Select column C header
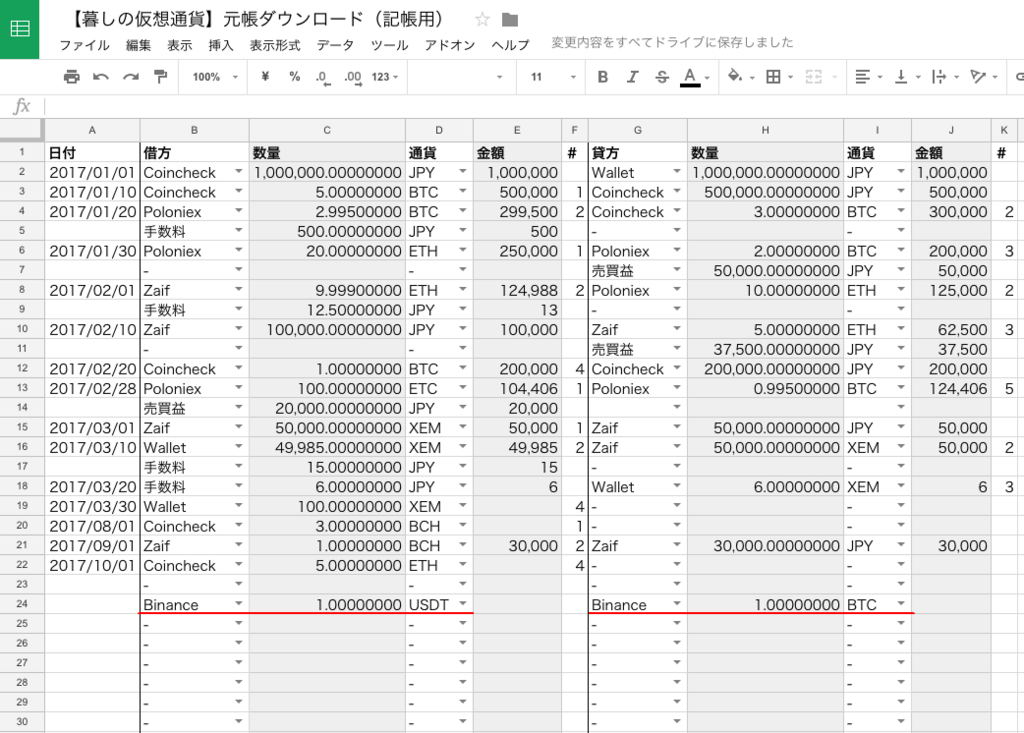The height and width of the screenshot is (733, 1024). click(327, 130)
